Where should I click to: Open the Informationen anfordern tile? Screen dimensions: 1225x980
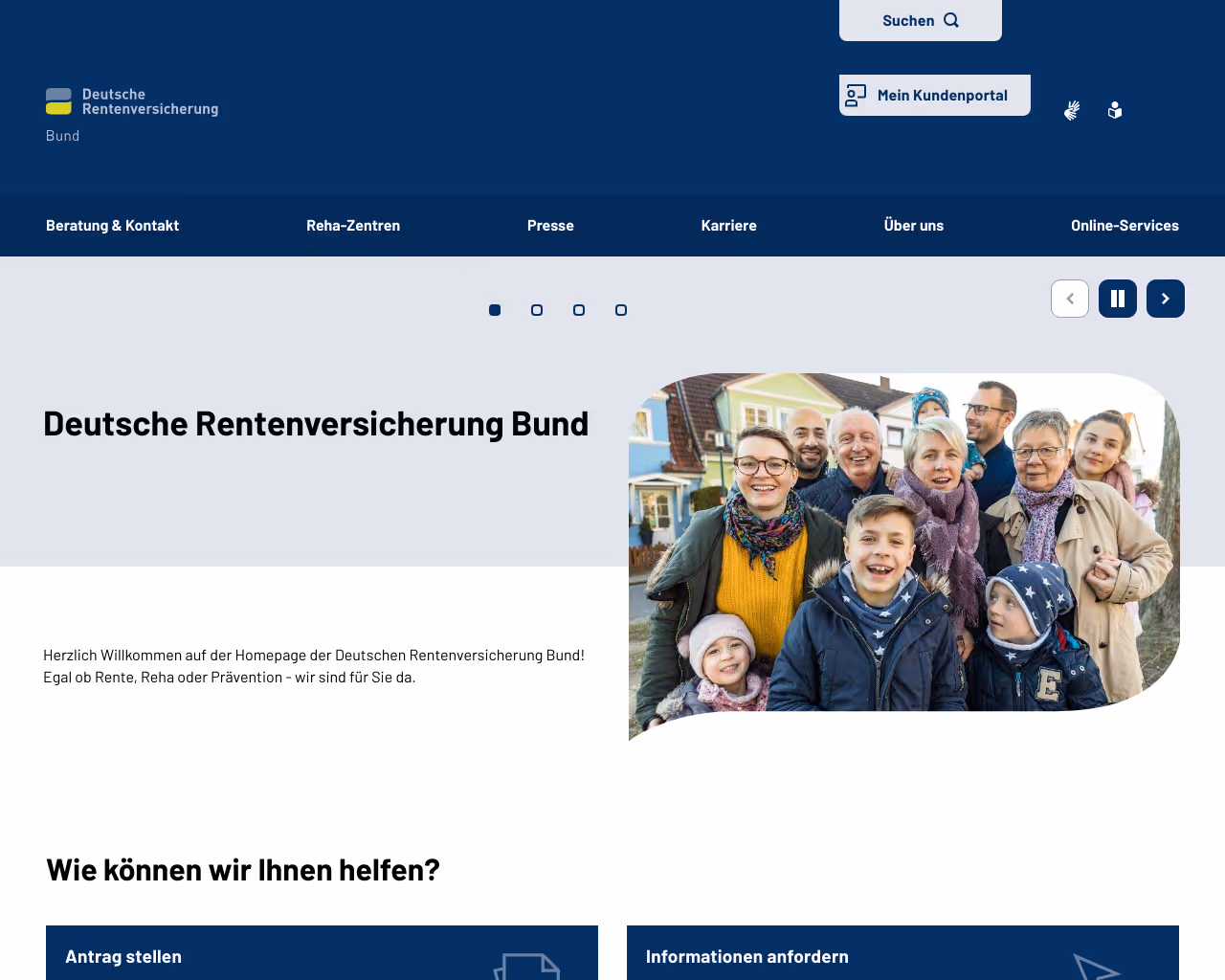pyautogui.click(x=902, y=953)
